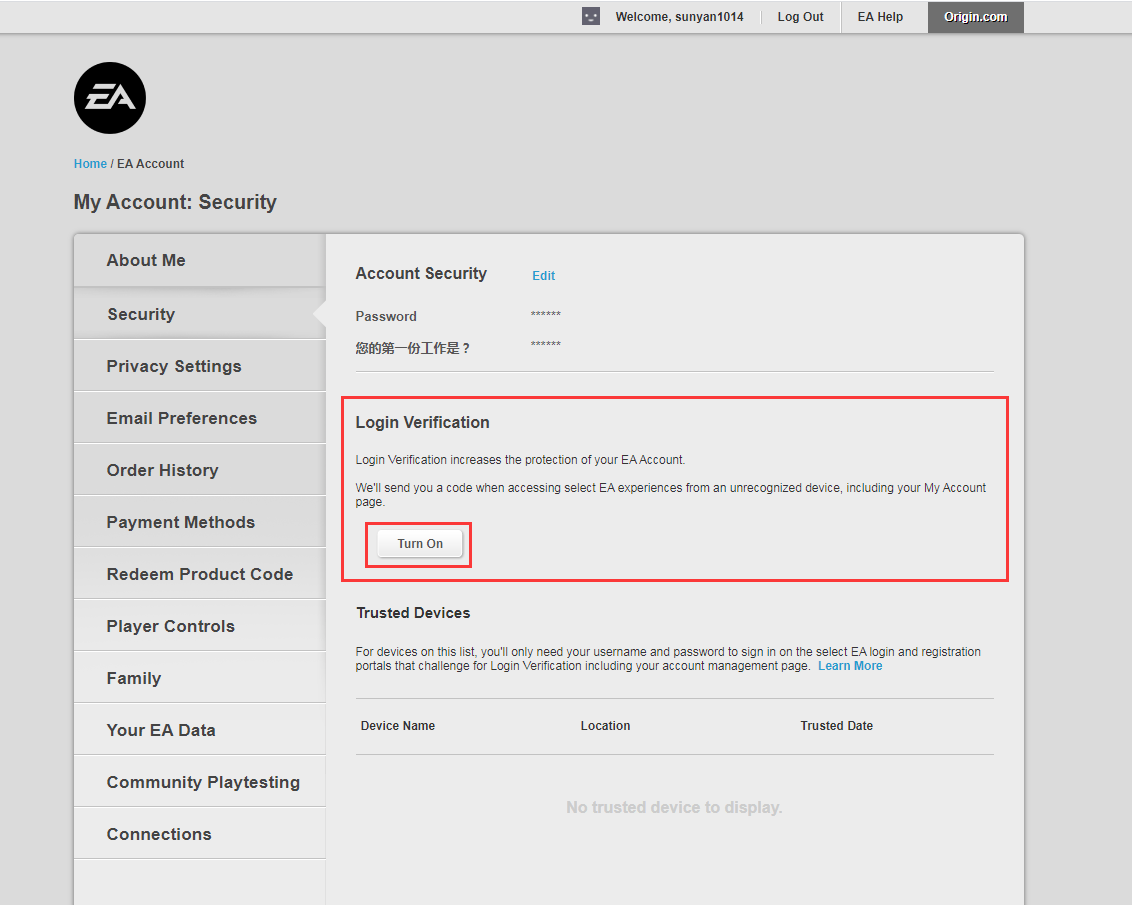This screenshot has width=1132, height=905.
Task: Click the My Account: Security page title
Action: point(175,202)
